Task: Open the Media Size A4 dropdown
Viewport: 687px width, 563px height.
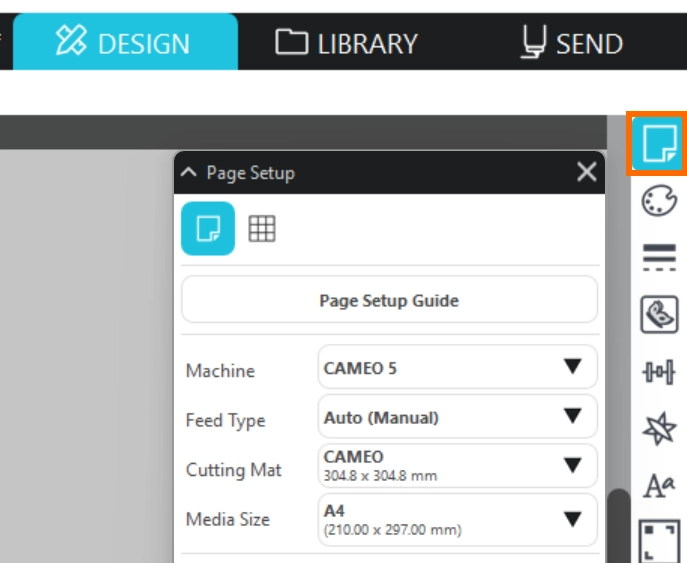Action: [x=457, y=519]
